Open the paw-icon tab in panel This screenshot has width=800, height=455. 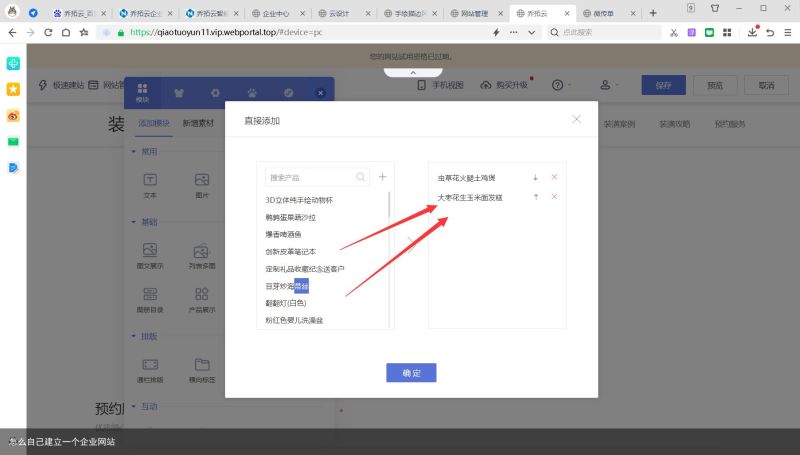coord(252,93)
